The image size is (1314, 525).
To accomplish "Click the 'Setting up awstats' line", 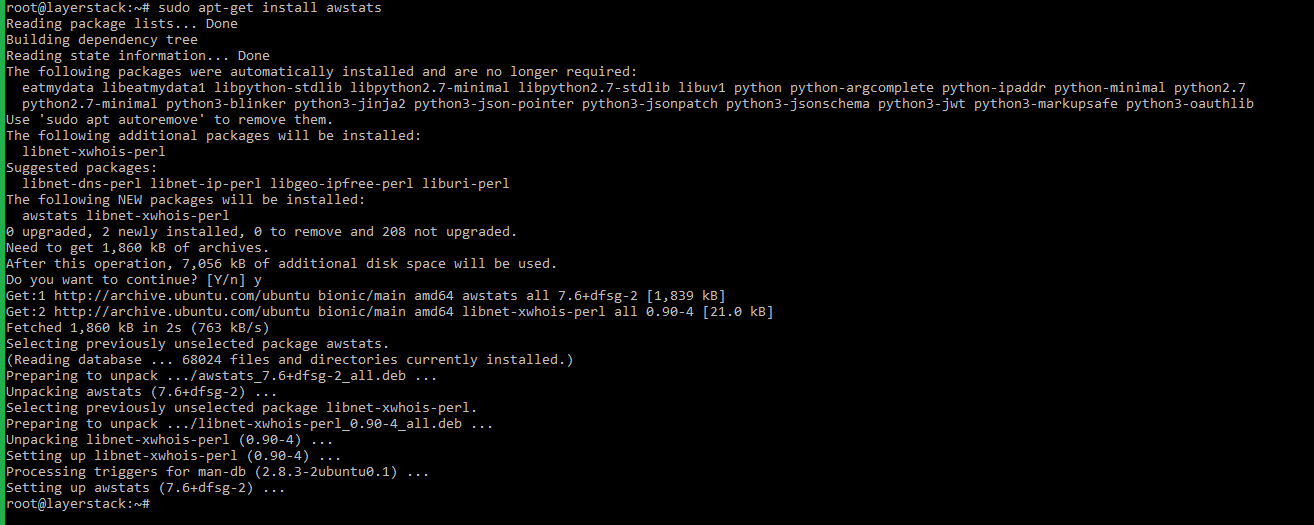I will [145, 488].
